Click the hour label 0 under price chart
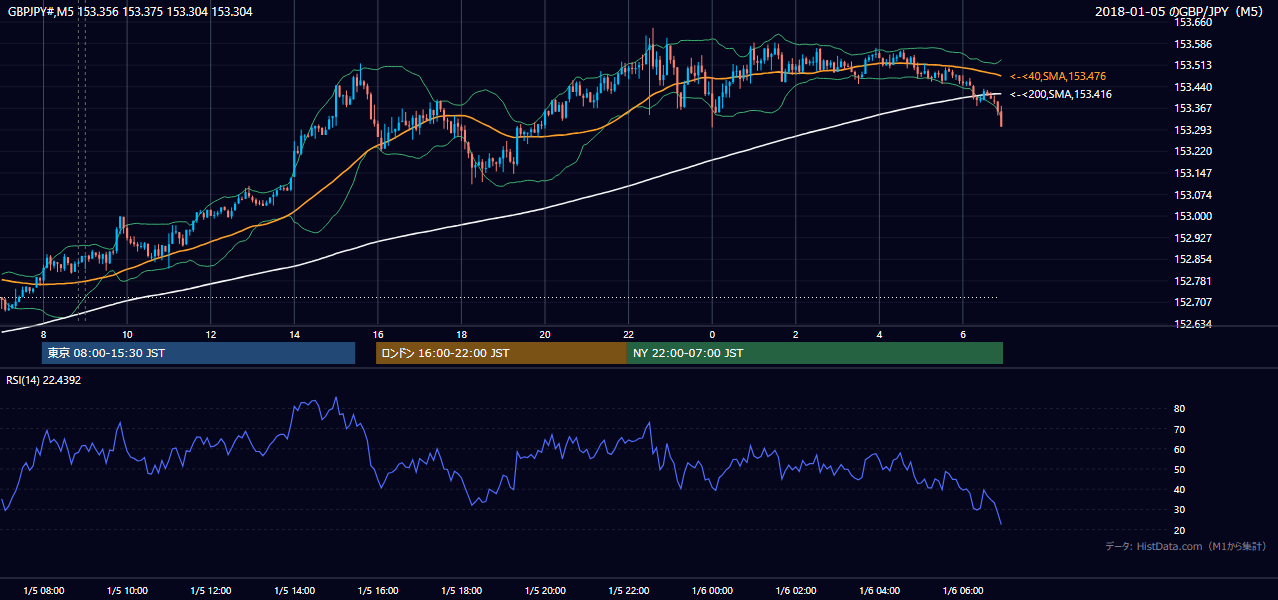Image resolution: width=1278 pixels, height=600 pixels. 712,334
